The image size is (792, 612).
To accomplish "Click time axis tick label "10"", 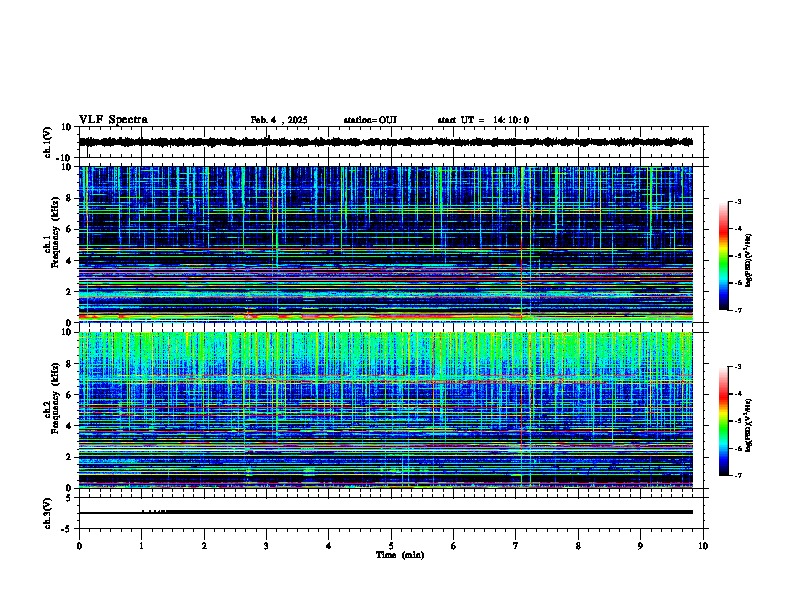I will (x=703, y=546).
